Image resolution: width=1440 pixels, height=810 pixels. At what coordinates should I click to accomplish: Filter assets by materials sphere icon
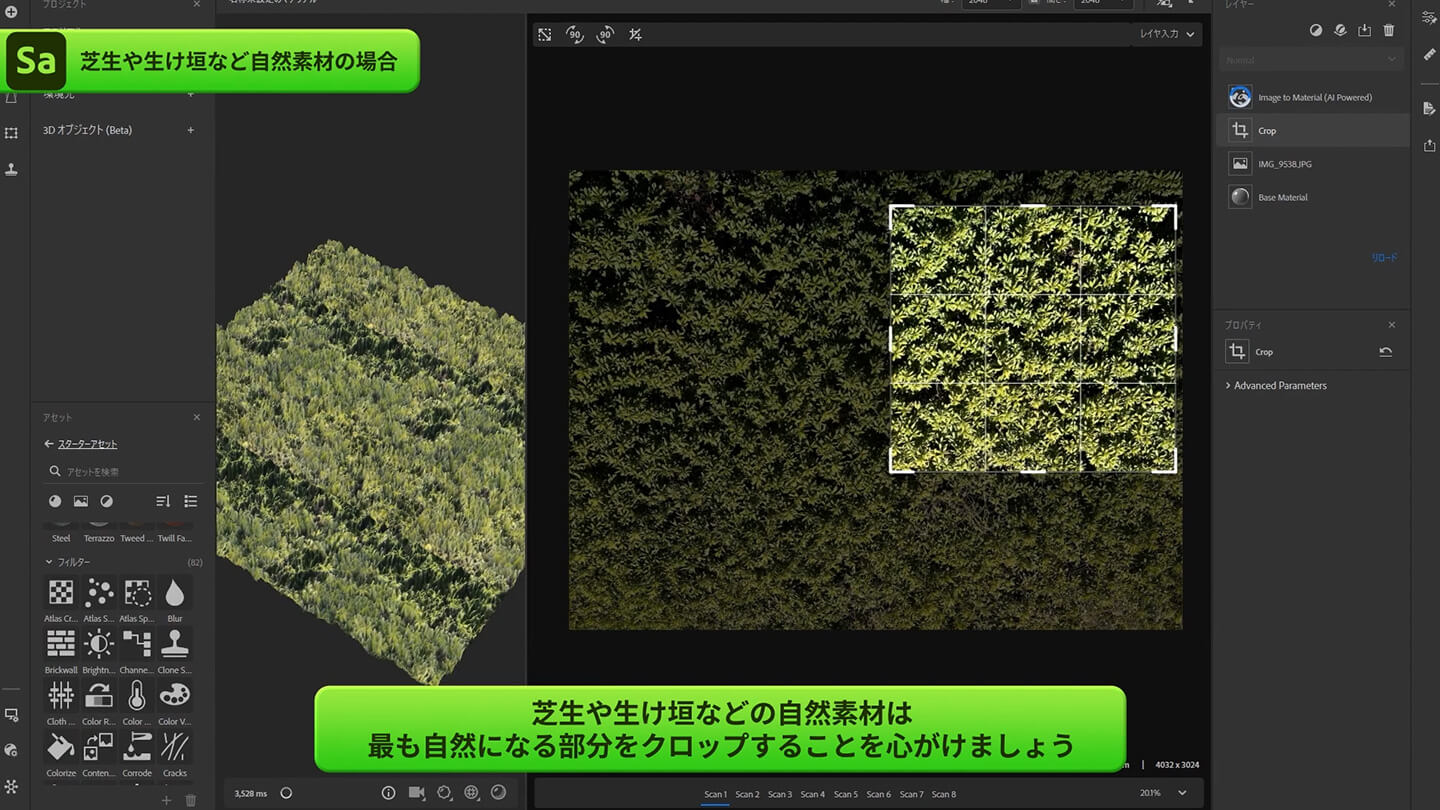pos(55,501)
